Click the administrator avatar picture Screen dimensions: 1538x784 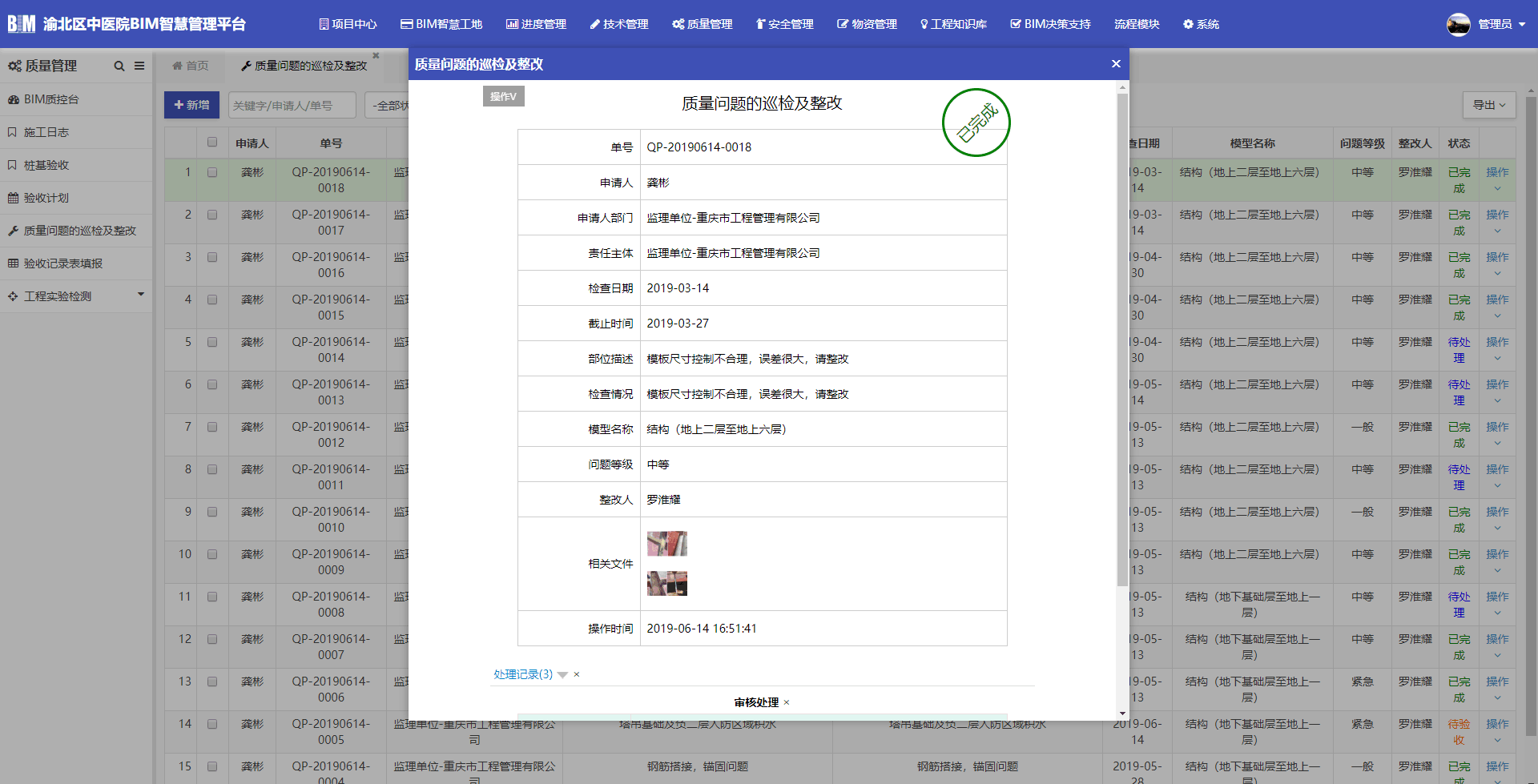[x=1458, y=24]
